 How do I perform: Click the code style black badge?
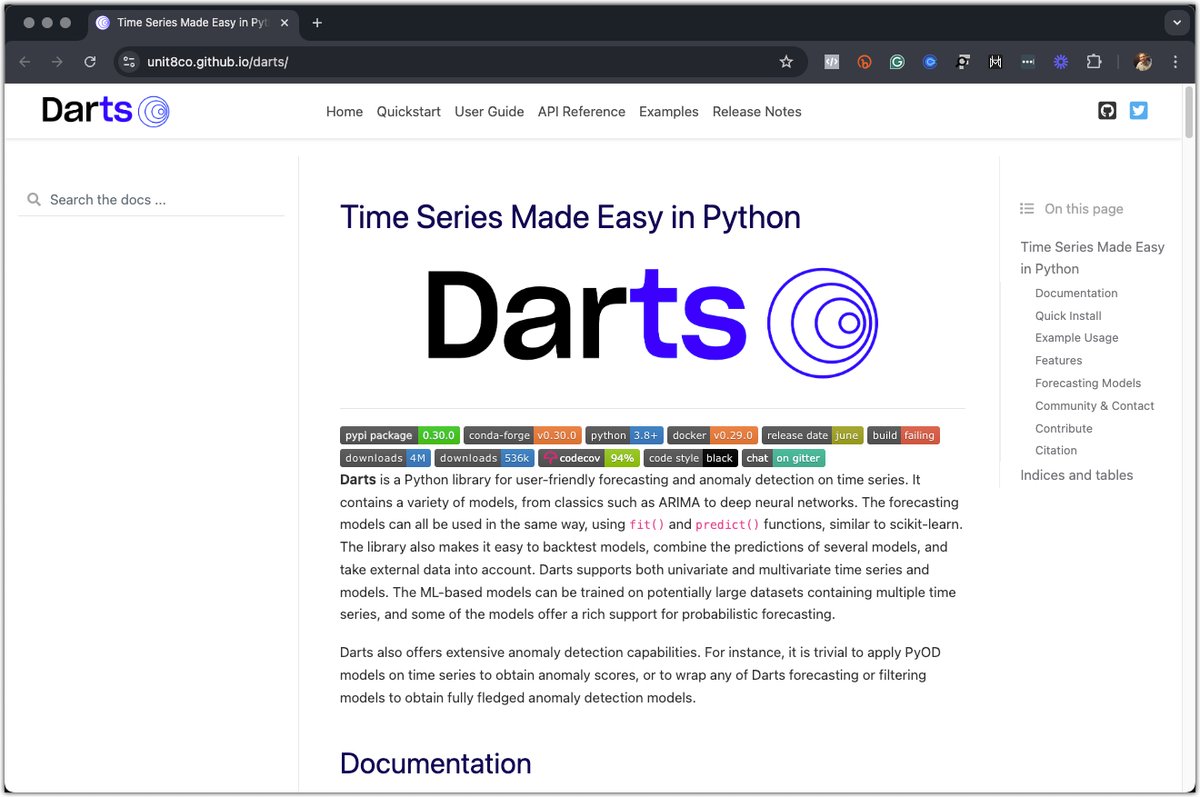(691, 458)
